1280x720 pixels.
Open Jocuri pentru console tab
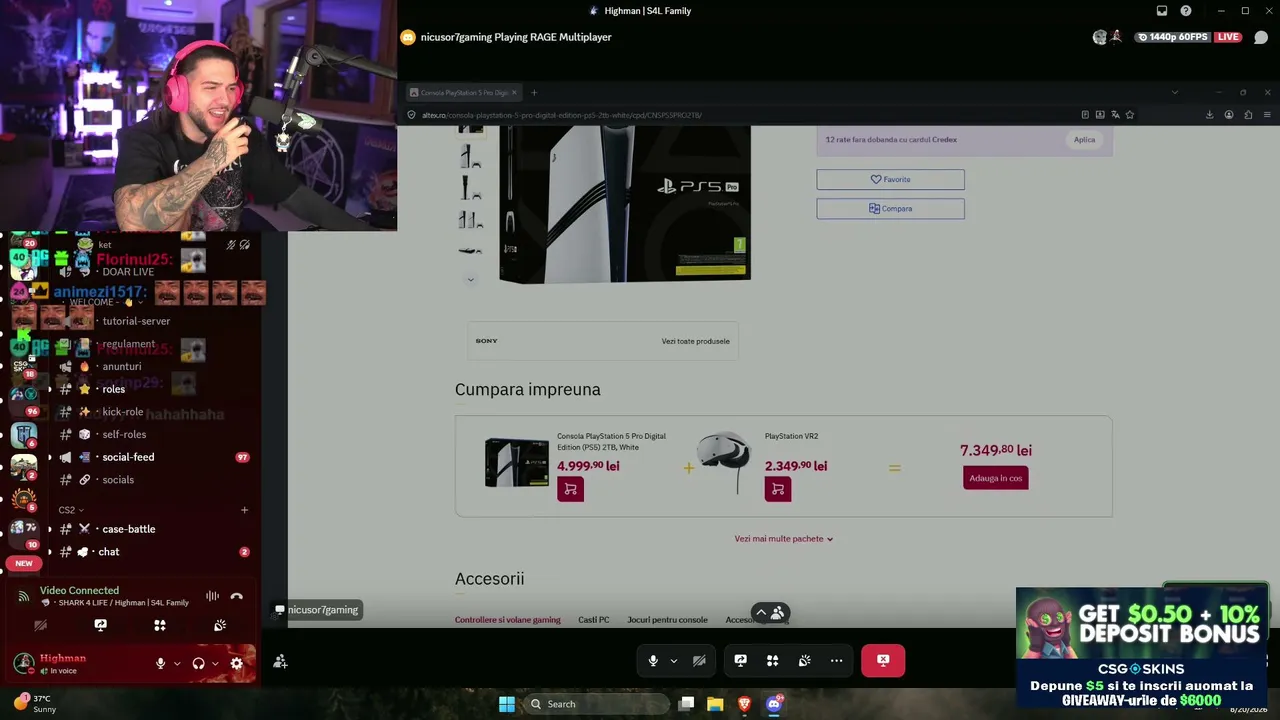[x=667, y=620]
